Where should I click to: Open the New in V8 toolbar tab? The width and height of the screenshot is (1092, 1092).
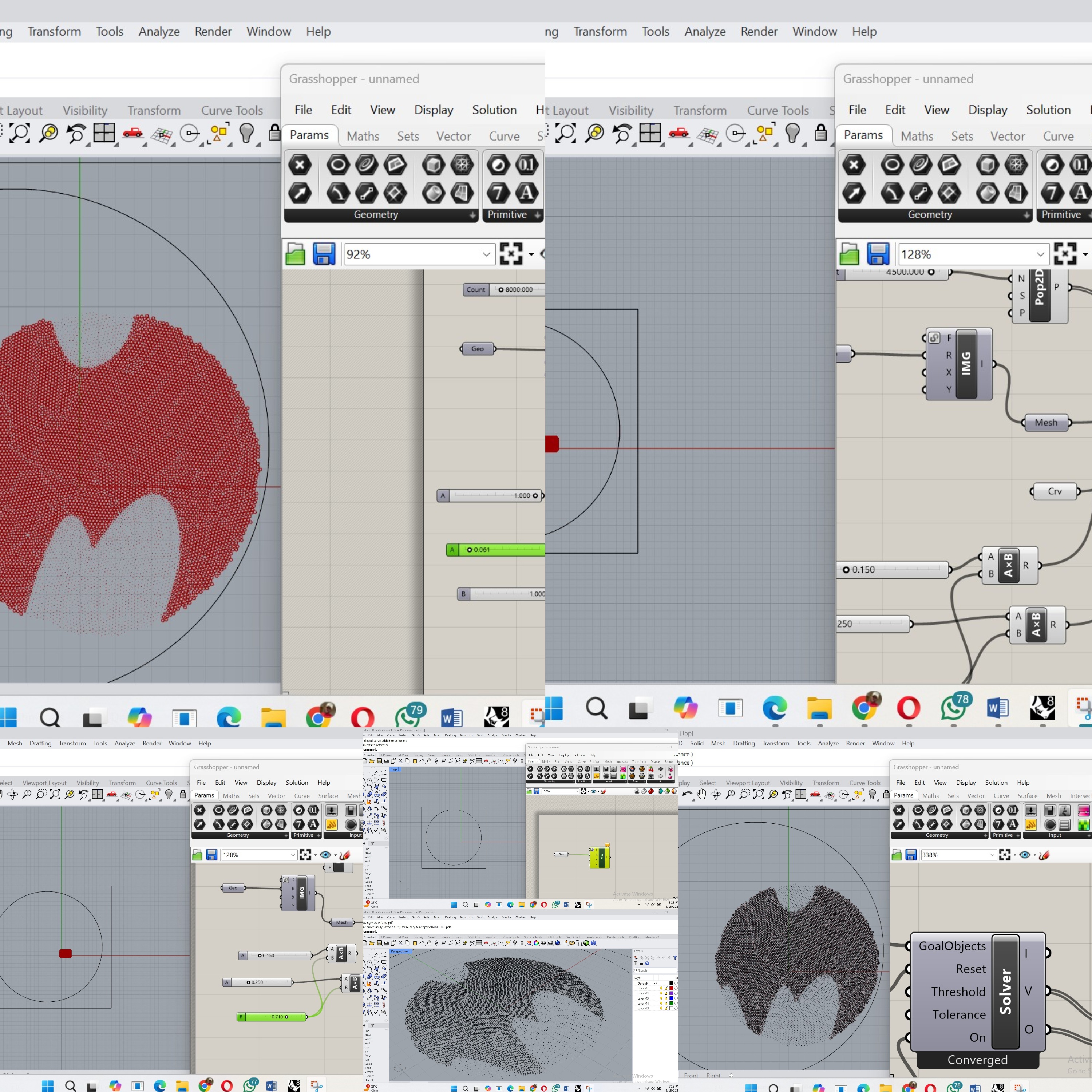coord(652,937)
